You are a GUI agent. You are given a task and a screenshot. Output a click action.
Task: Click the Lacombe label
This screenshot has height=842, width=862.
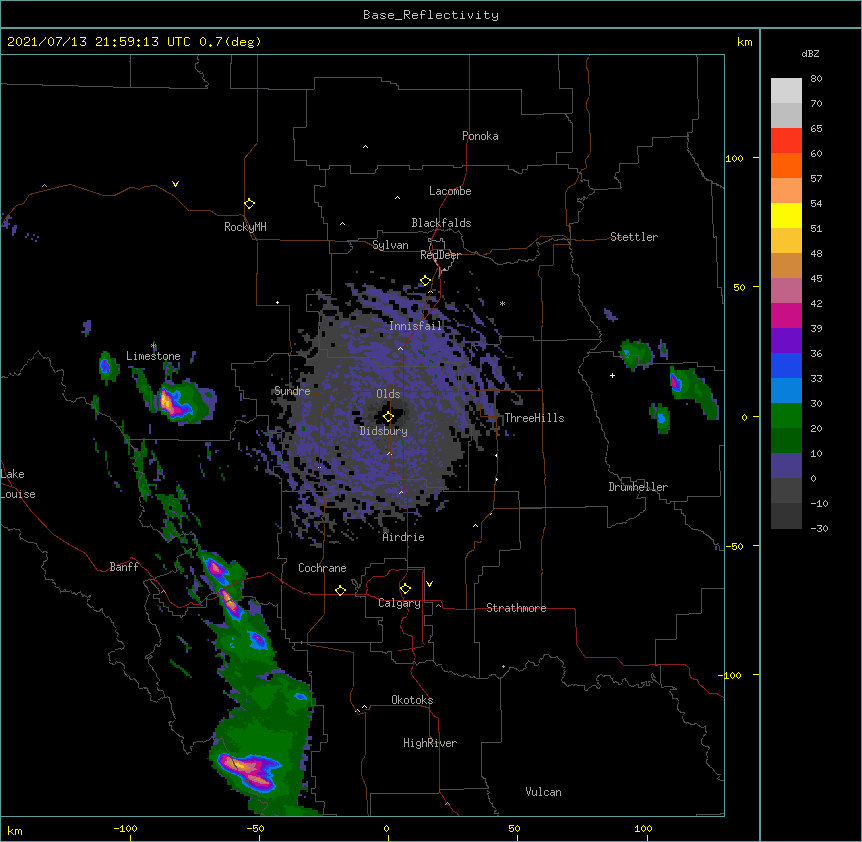tap(450, 191)
